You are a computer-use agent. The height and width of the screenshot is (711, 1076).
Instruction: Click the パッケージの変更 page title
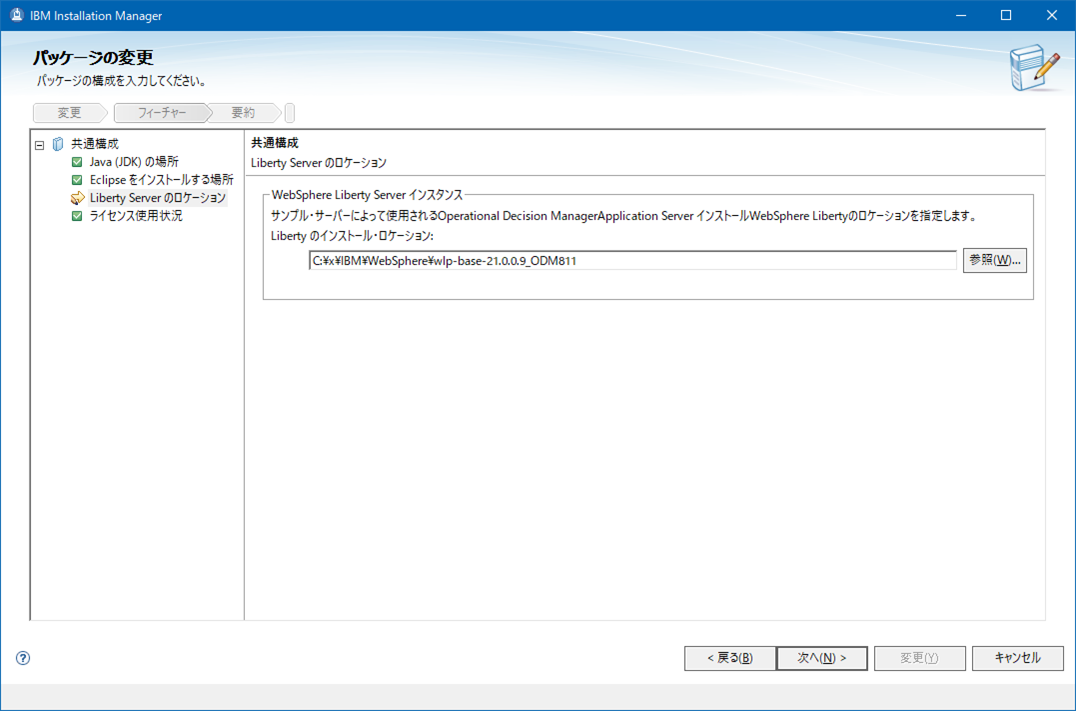(x=93, y=58)
